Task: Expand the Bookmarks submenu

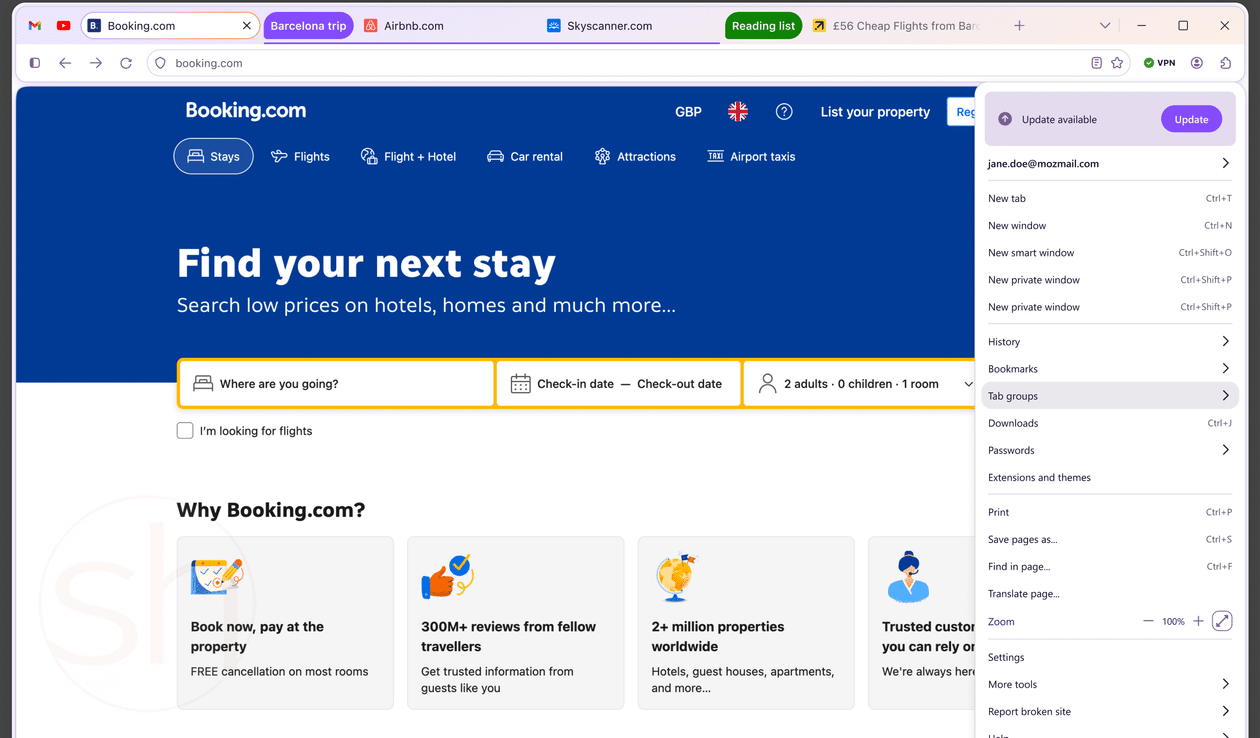Action: 1110,368
